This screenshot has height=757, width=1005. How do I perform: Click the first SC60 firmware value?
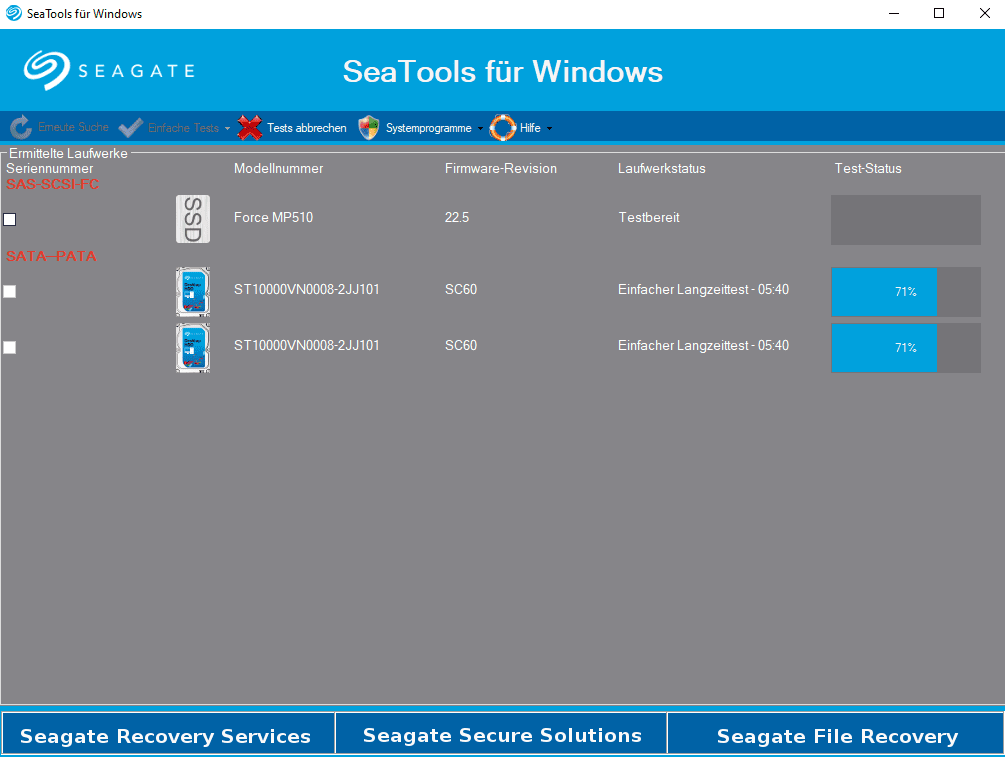click(x=461, y=289)
